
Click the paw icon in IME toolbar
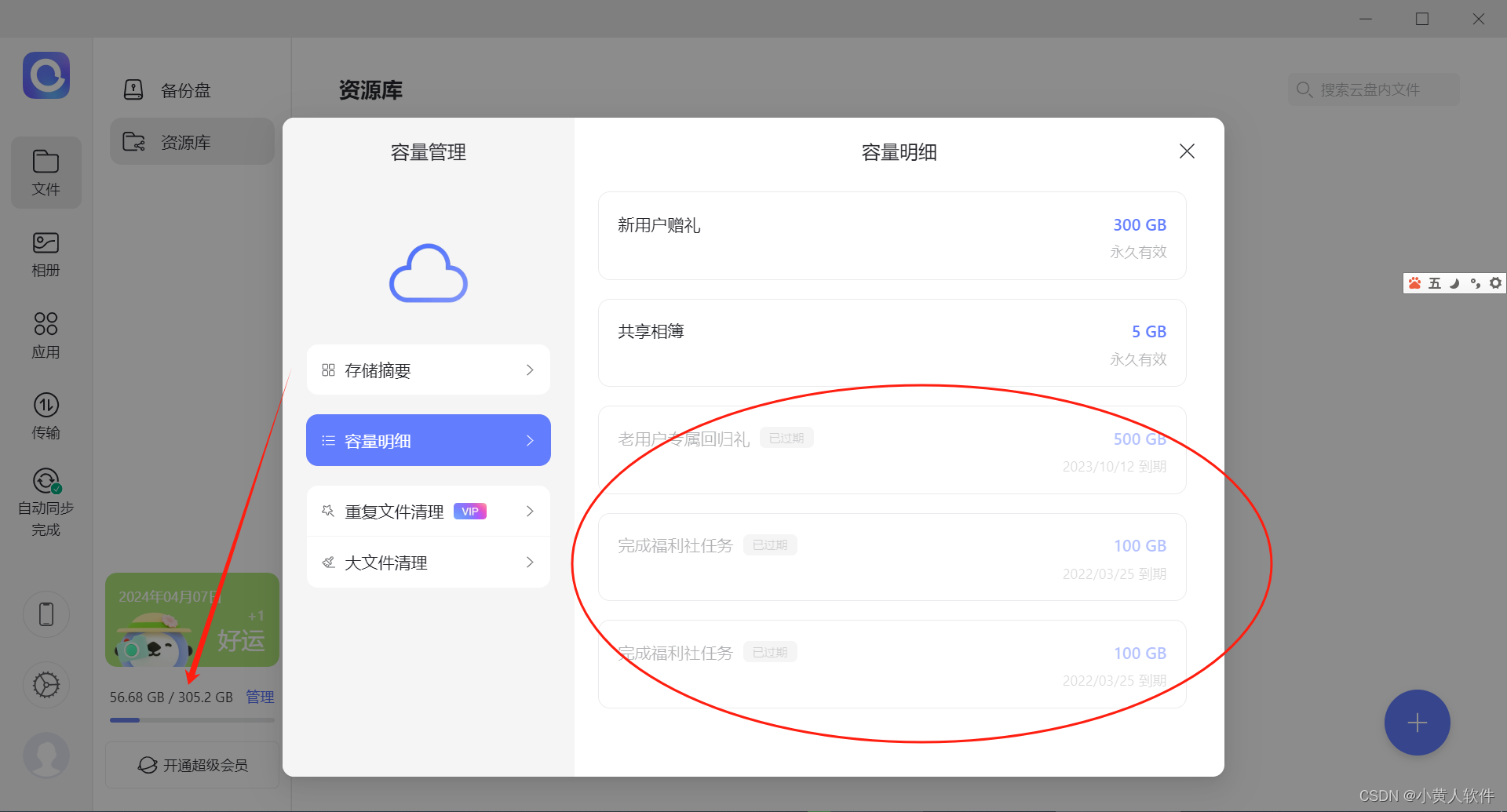1414,283
